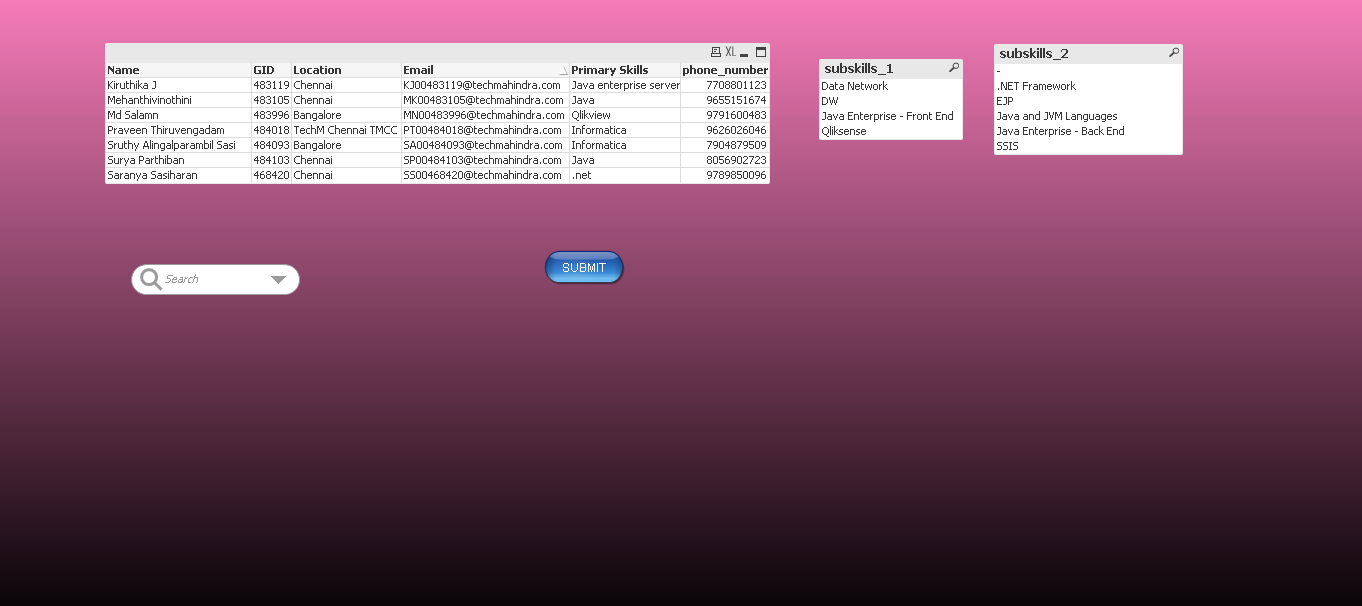Click email MK00483105@techmahindra.com
1362x606 pixels.
click(485, 100)
